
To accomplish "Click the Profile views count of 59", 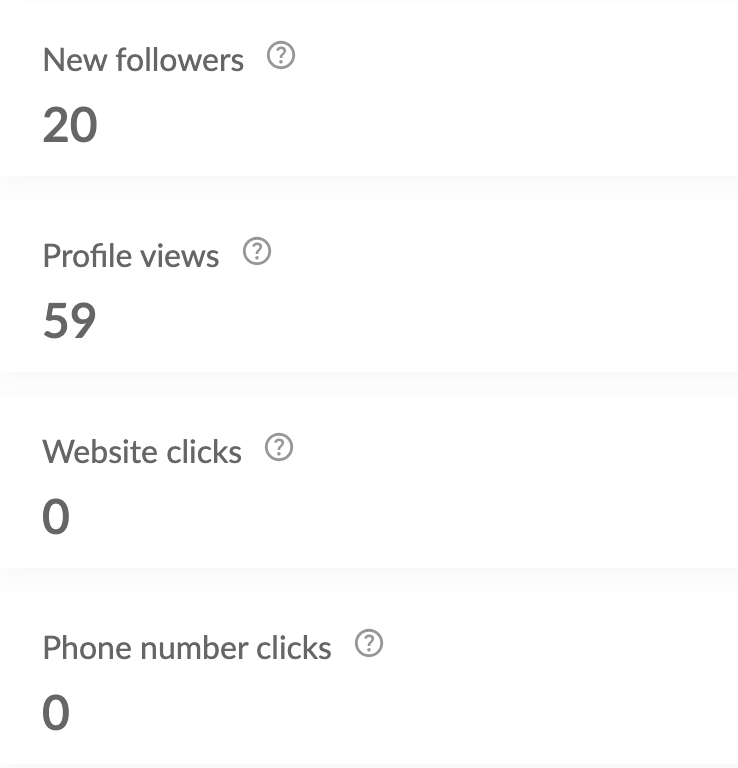I will click(x=70, y=321).
